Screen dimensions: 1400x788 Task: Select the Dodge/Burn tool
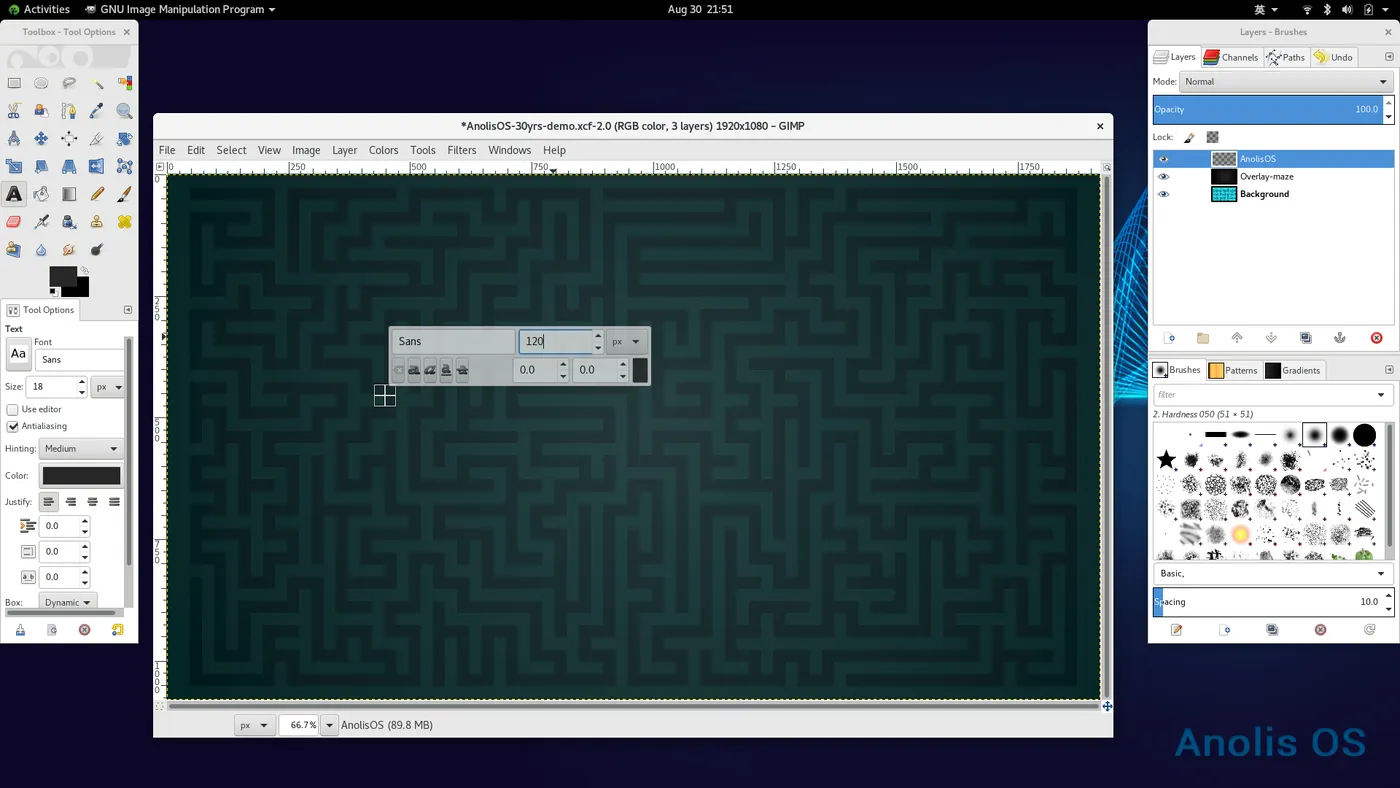97,249
